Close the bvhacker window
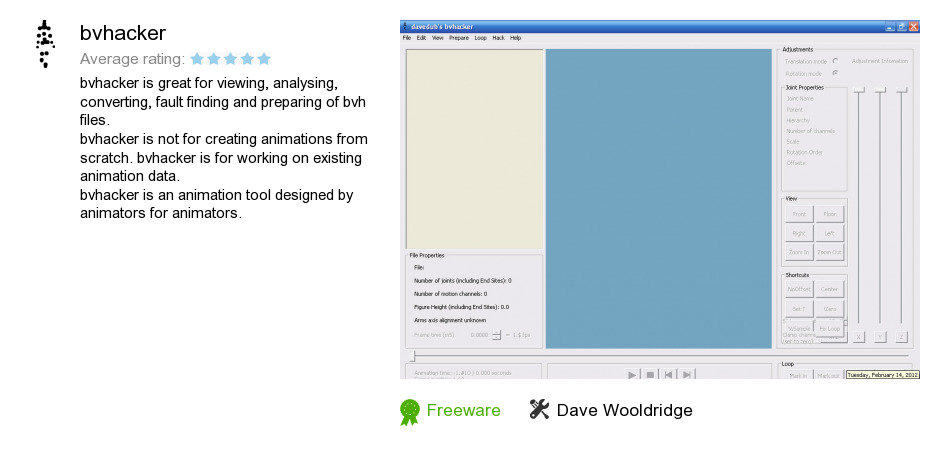940x456 pixels. pyautogui.click(x=914, y=26)
